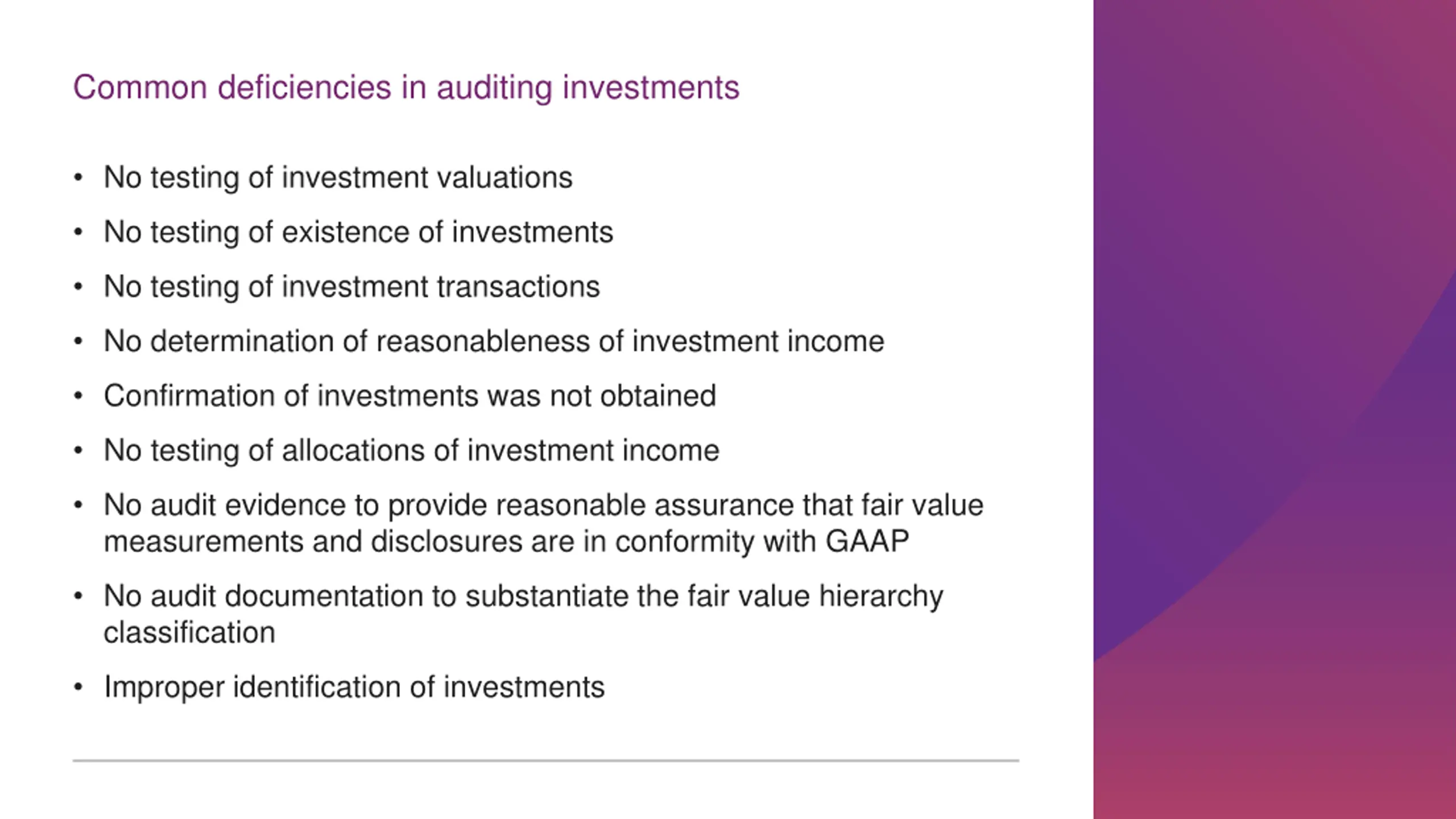
Task: Click the bullet dot before 'No determination of reasonableness'
Action: click(x=78, y=341)
